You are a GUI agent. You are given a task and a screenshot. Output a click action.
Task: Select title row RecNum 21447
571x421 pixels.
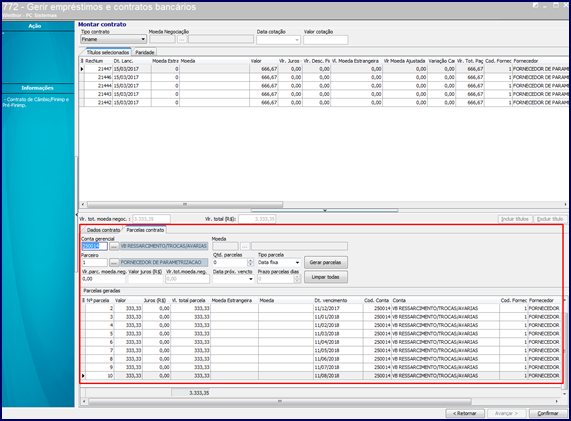[323, 69]
